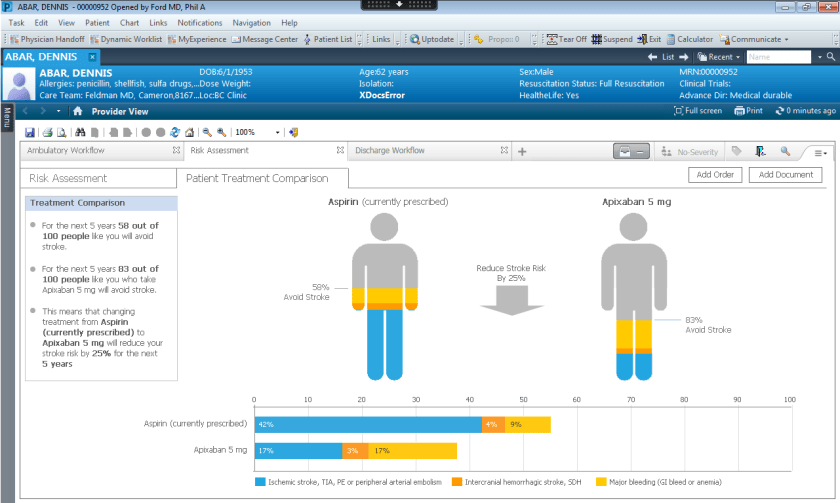Open Physician Handoff from the toolbar
Viewport: 840px width, 503px height.
[x=48, y=40]
